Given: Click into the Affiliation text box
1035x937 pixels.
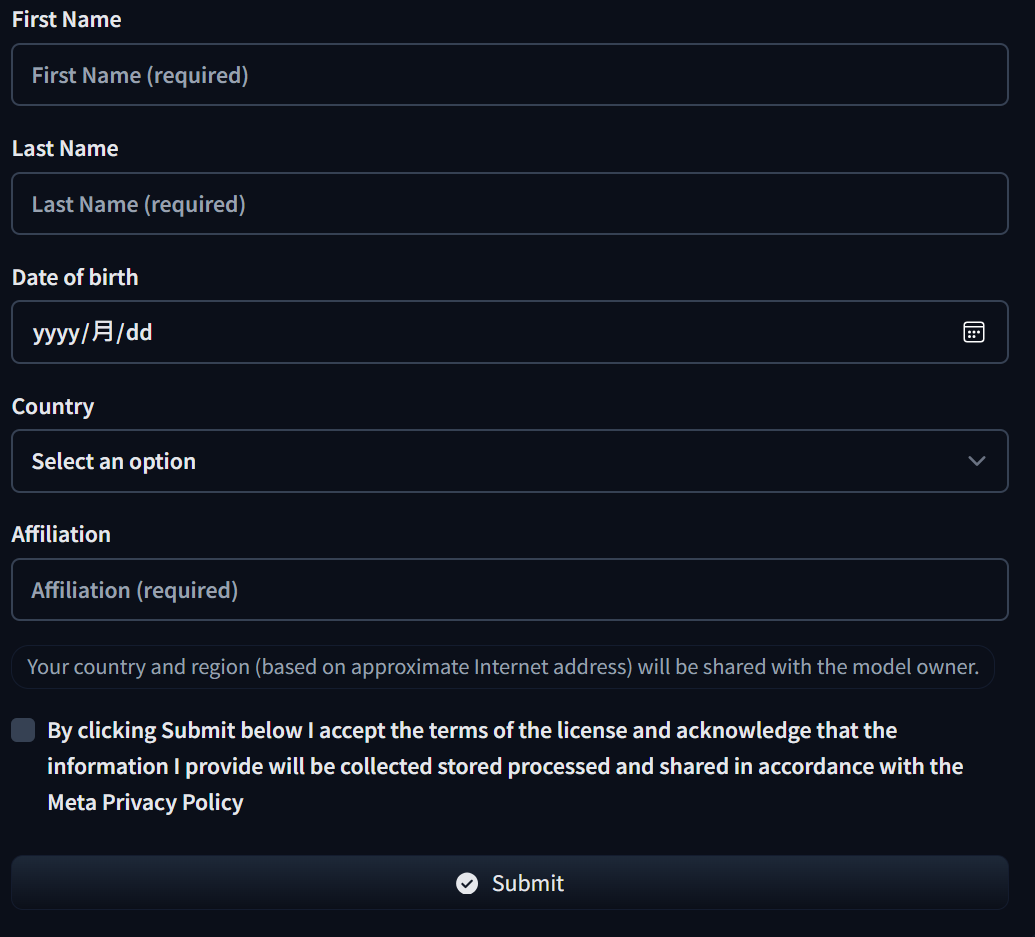Looking at the screenshot, I should coord(509,590).
